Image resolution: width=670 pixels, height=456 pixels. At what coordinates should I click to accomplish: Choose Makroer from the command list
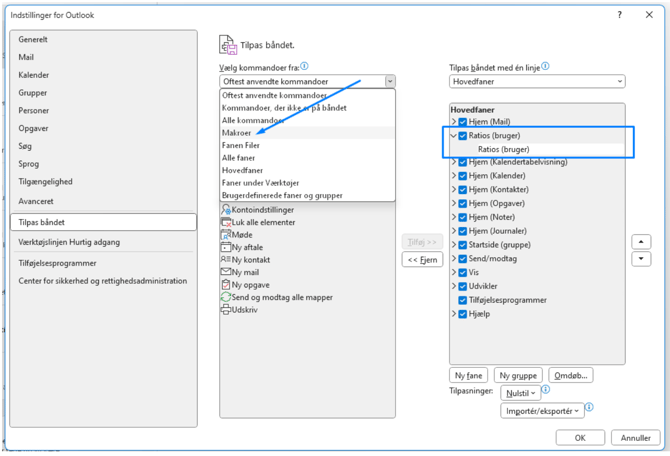tap(237, 133)
